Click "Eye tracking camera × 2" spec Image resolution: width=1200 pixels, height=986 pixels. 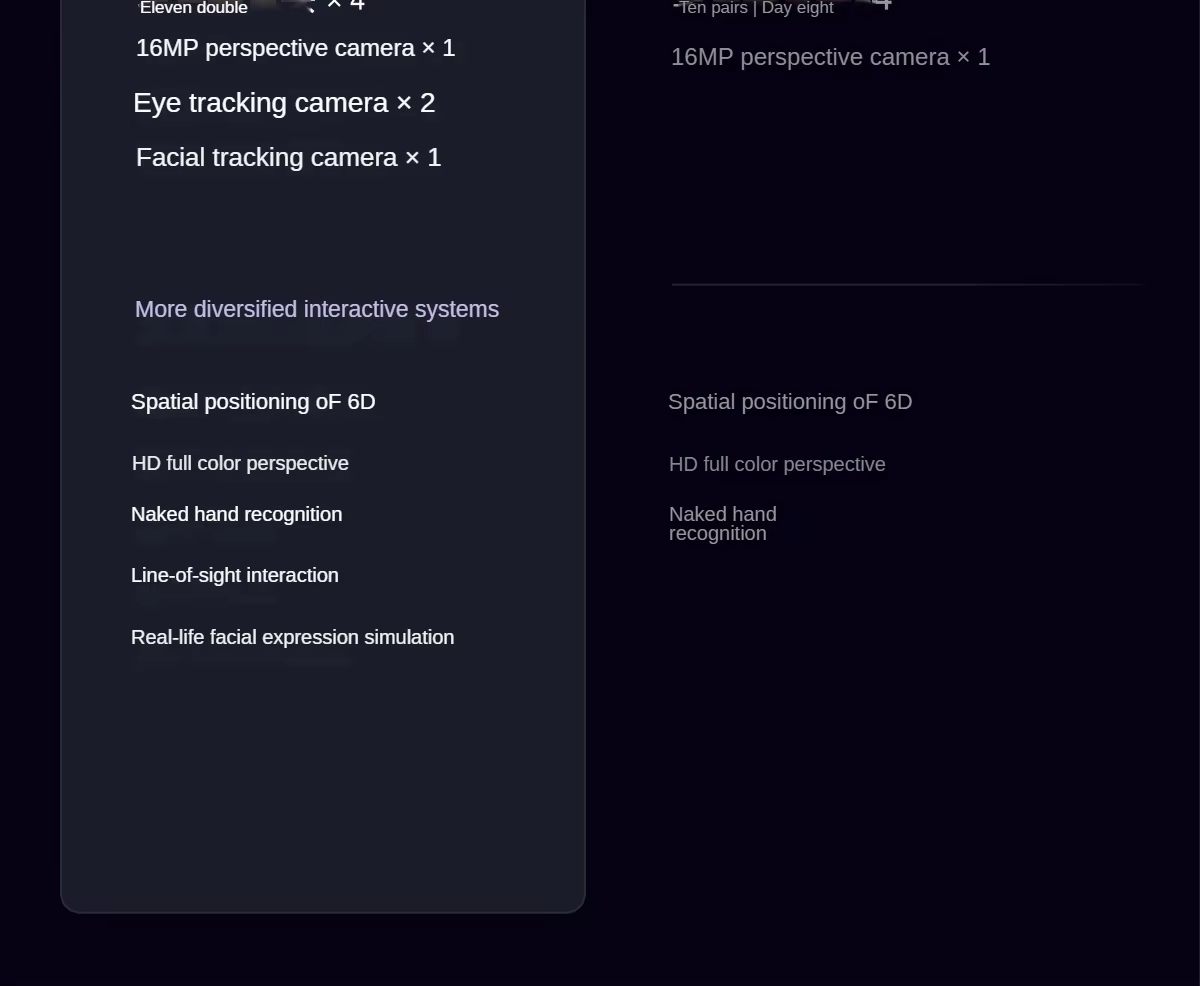click(284, 103)
